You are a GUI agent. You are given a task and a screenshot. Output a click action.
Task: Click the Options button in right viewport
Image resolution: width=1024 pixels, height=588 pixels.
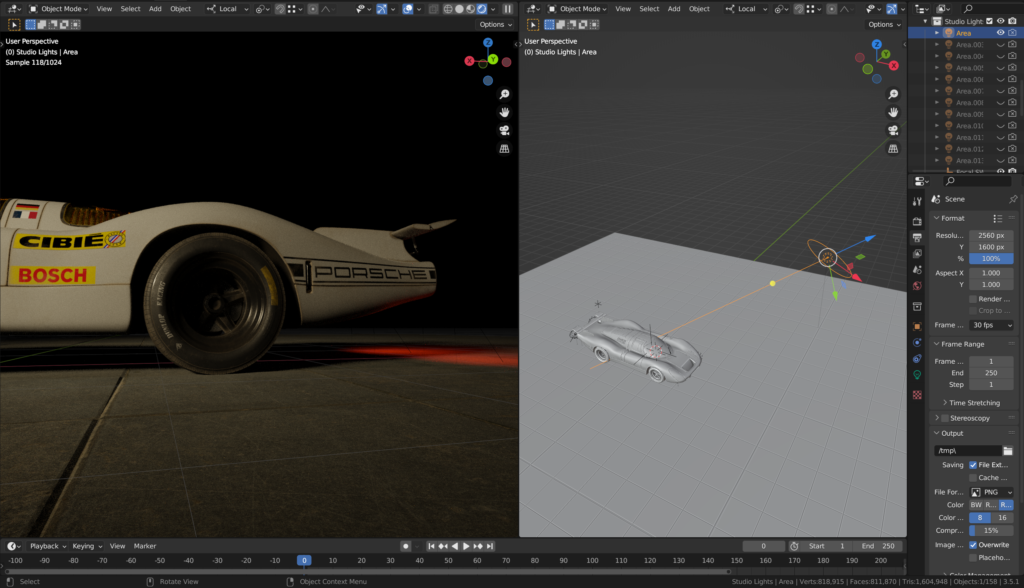883,24
